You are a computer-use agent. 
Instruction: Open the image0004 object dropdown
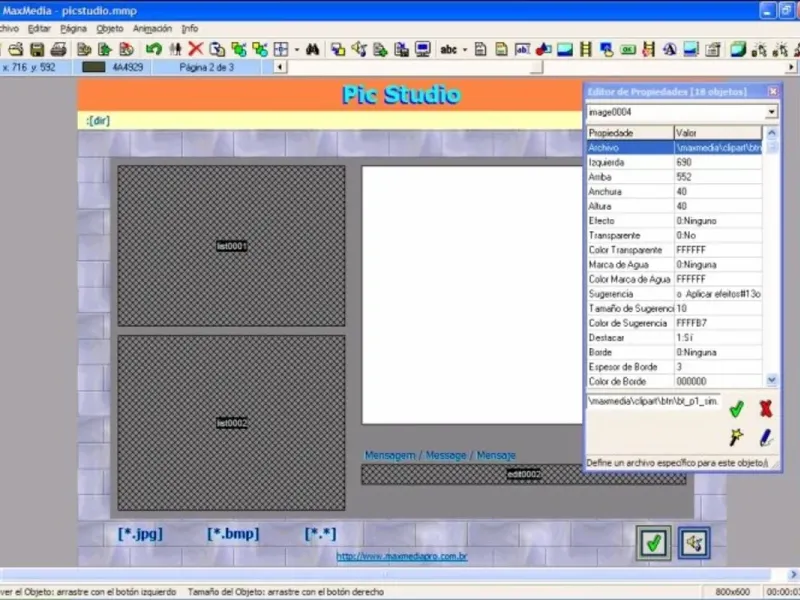click(771, 112)
